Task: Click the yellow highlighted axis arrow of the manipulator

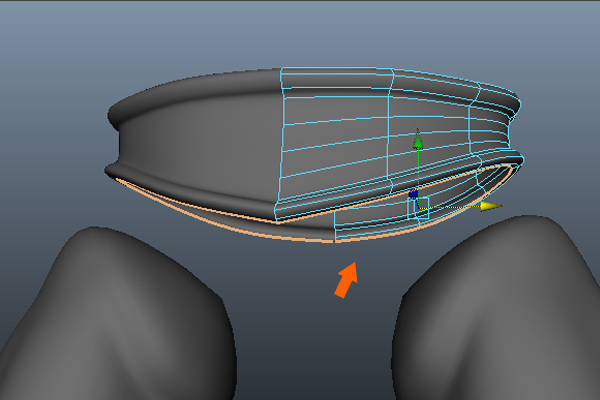Action: tap(491, 207)
